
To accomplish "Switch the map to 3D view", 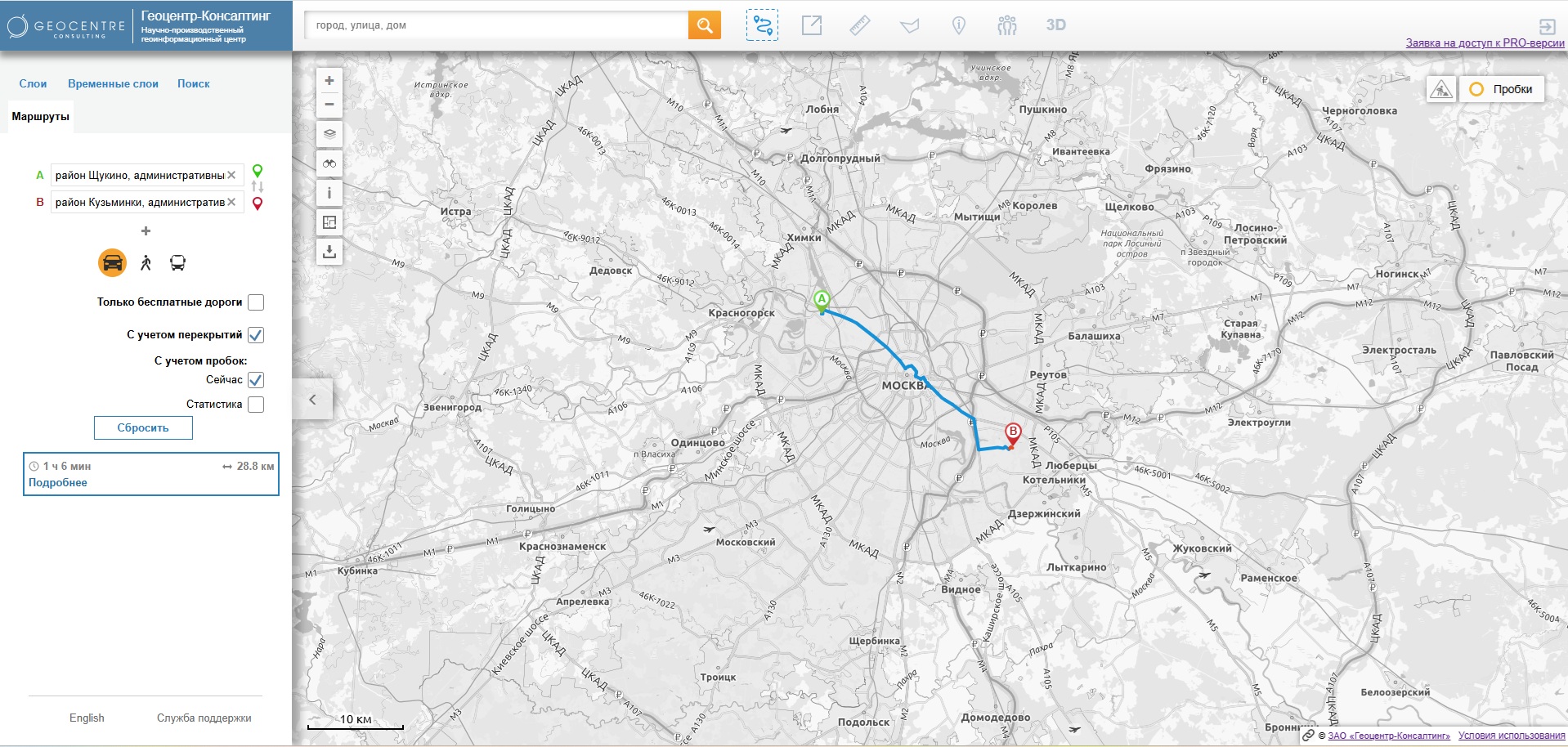I will (x=1055, y=25).
